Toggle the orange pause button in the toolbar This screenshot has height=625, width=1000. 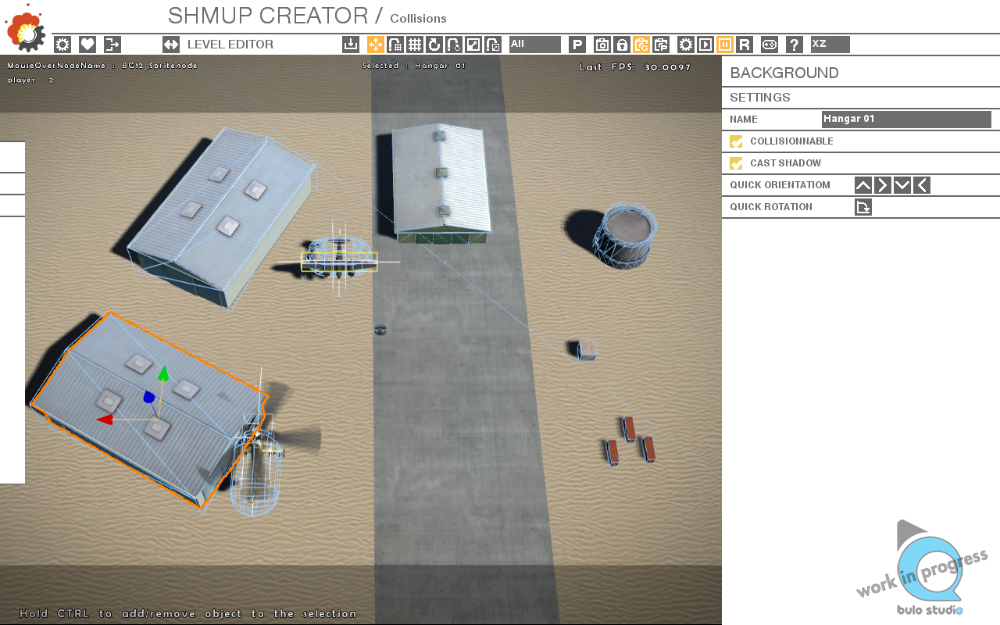tap(725, 44)
